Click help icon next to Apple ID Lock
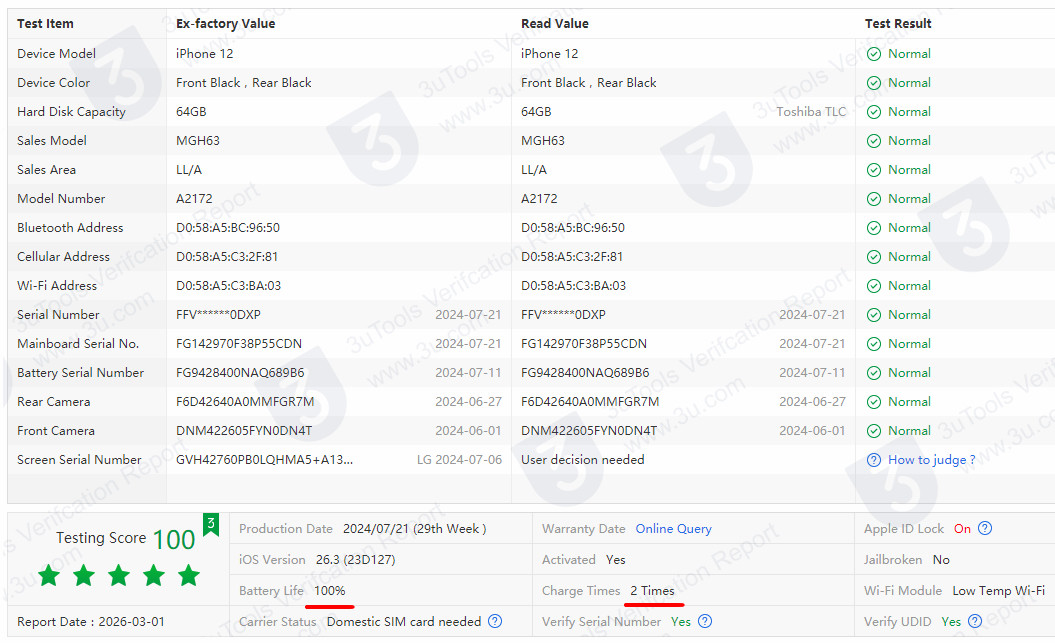Screen dimensions: 1055x643 click(985, 529)
